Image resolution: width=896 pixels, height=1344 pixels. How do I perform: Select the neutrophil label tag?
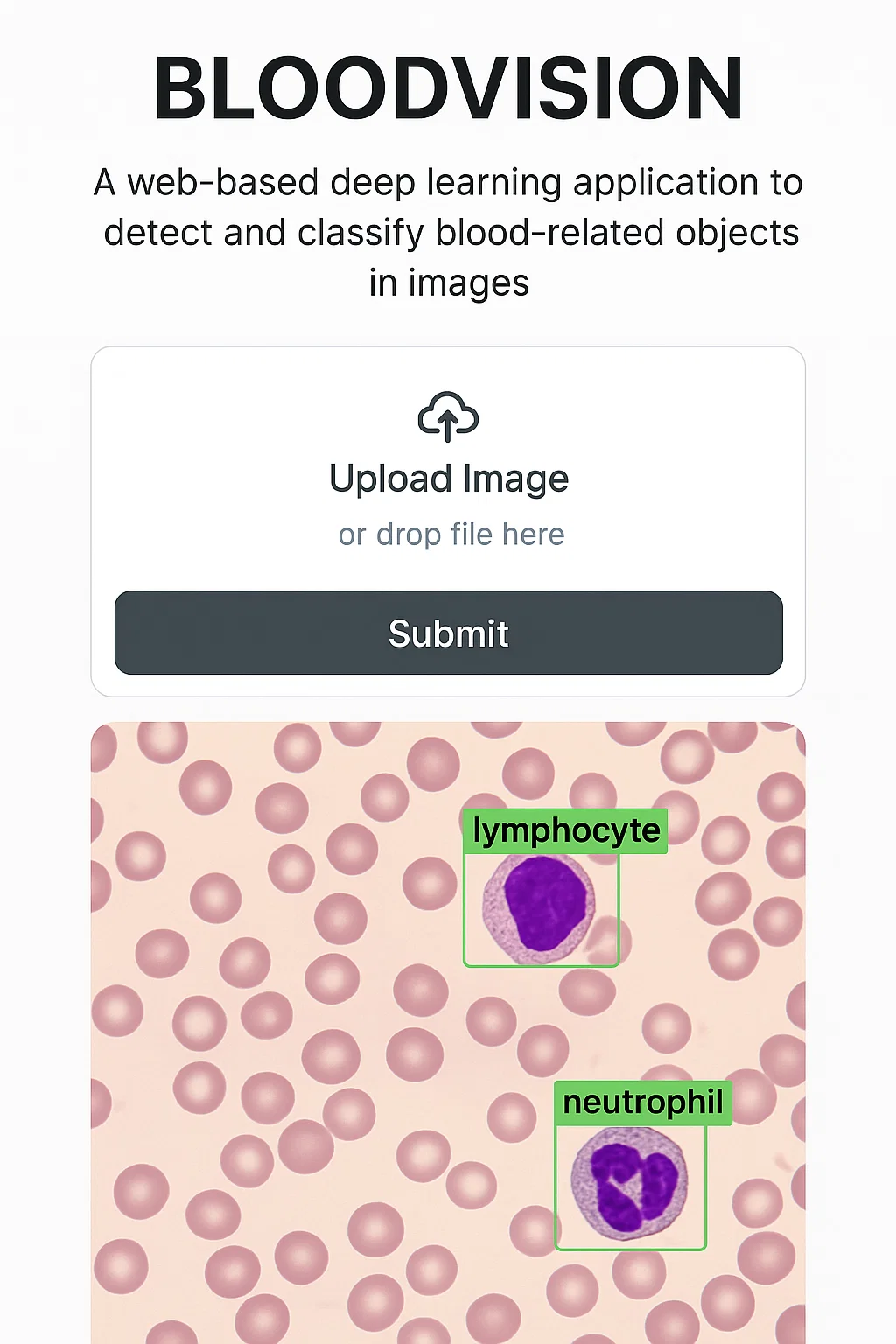pyautogui.click(x=643, y=1102)
